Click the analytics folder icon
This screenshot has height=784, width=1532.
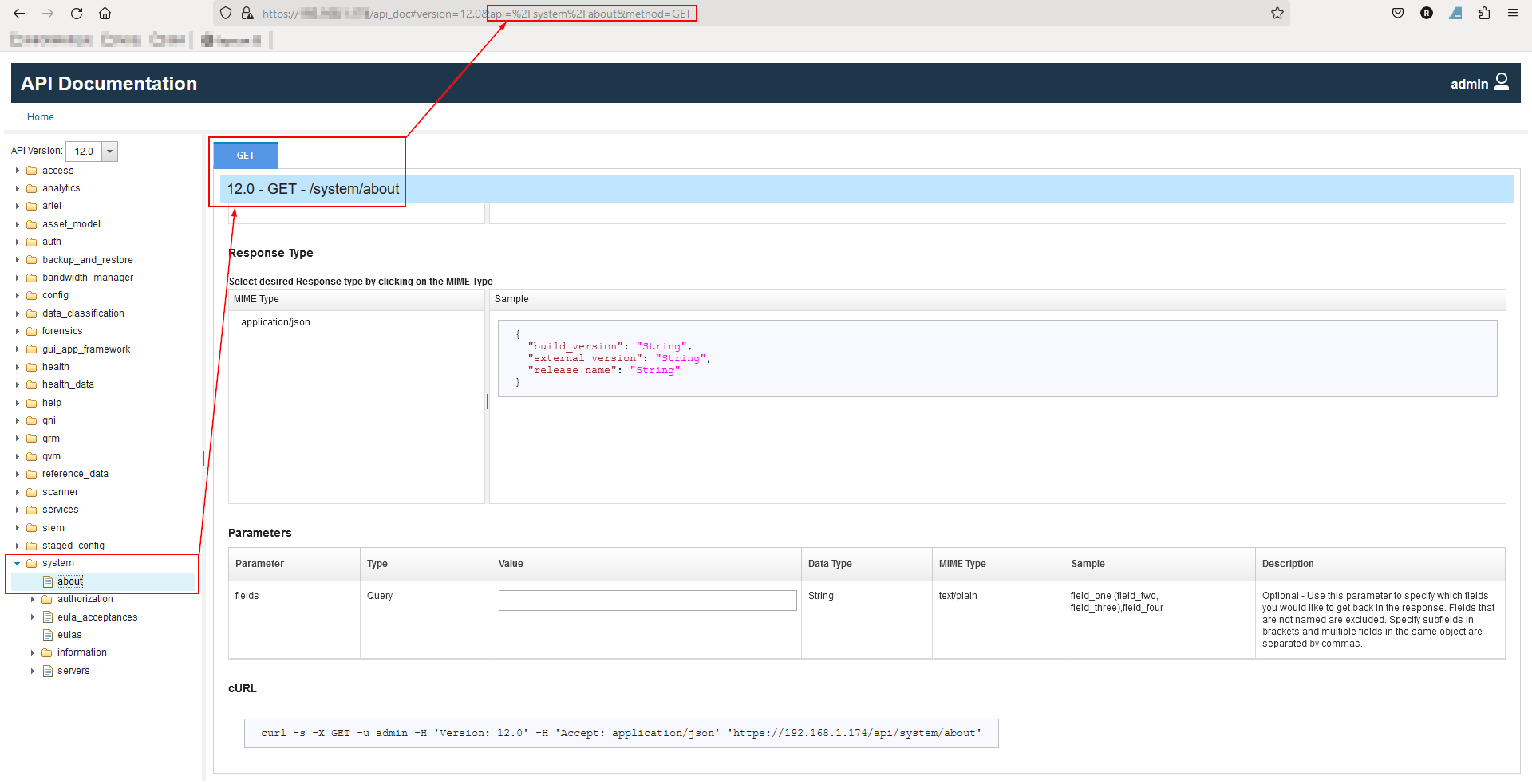[x=32, y=188]
